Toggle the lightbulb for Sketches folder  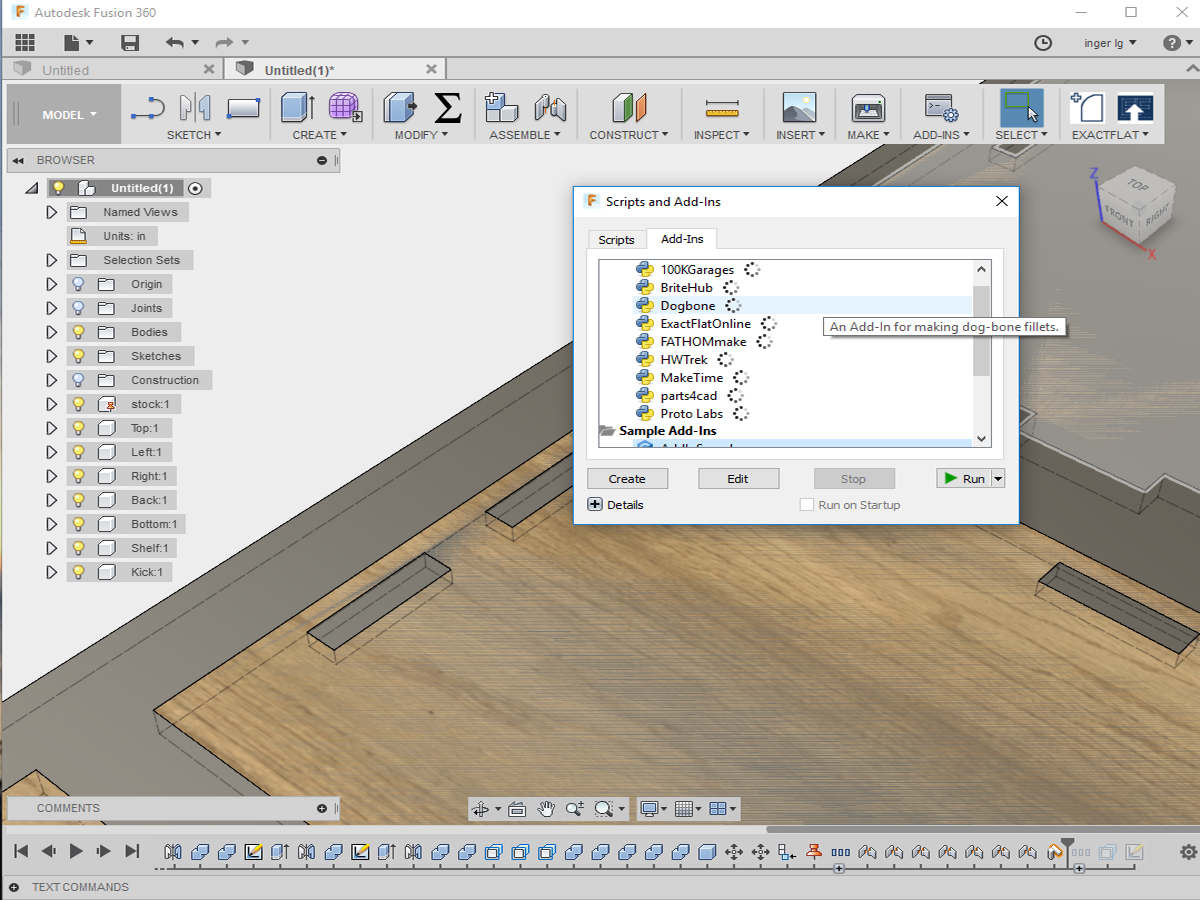pos(79,356)
